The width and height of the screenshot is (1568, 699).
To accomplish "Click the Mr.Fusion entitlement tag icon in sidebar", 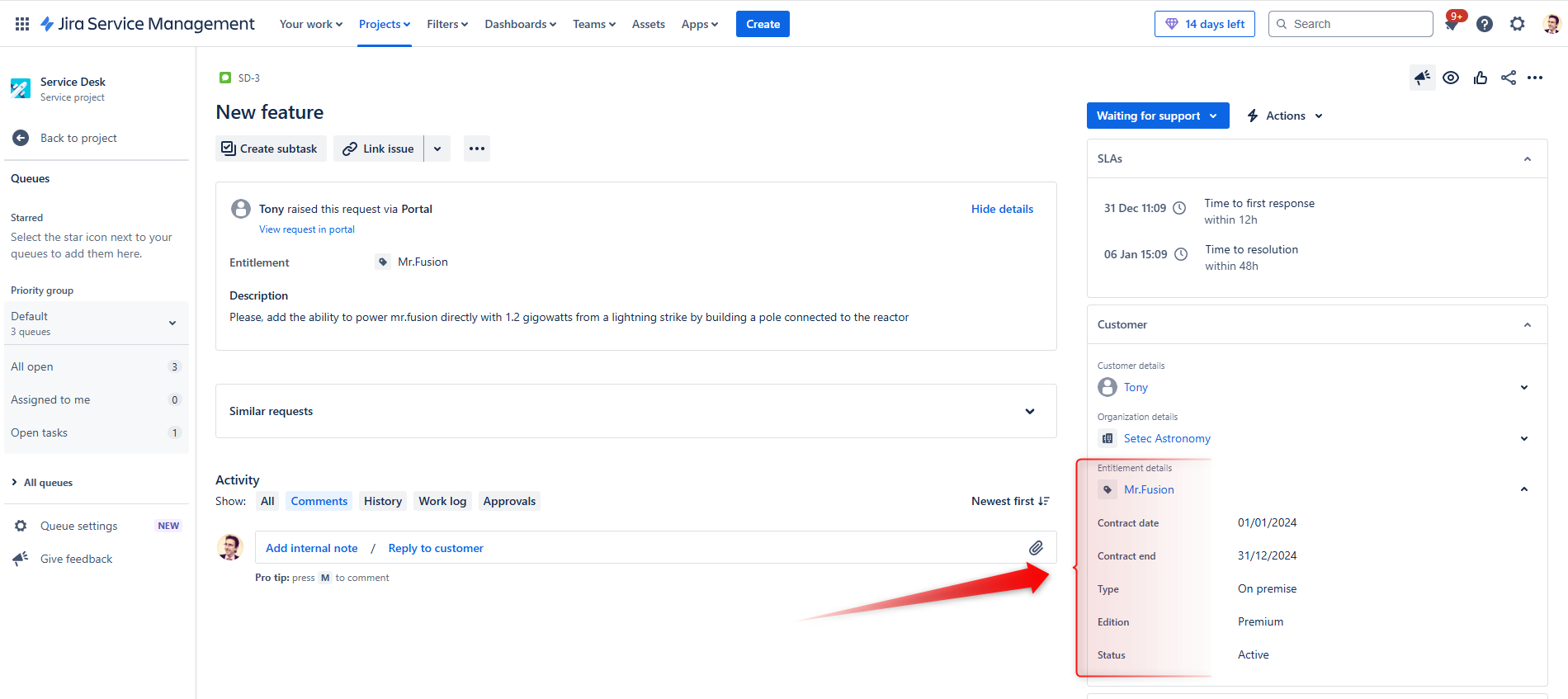I will [x=1108, y=489].
